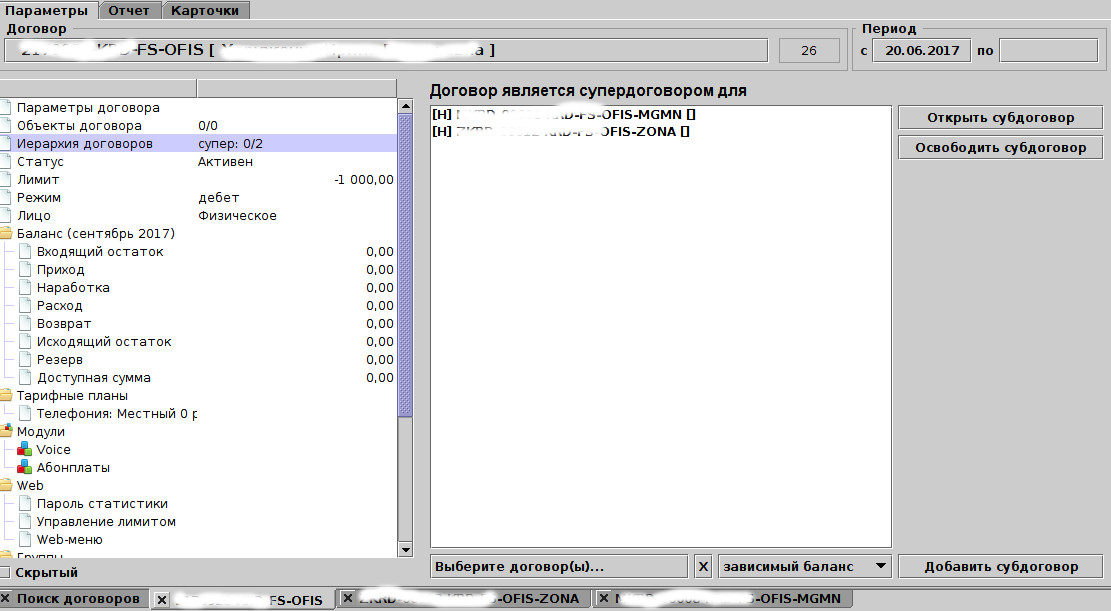1111x611 pixels.
Task: Click the Тарифные планы folder icon
Action: click(x=6, y=396)
